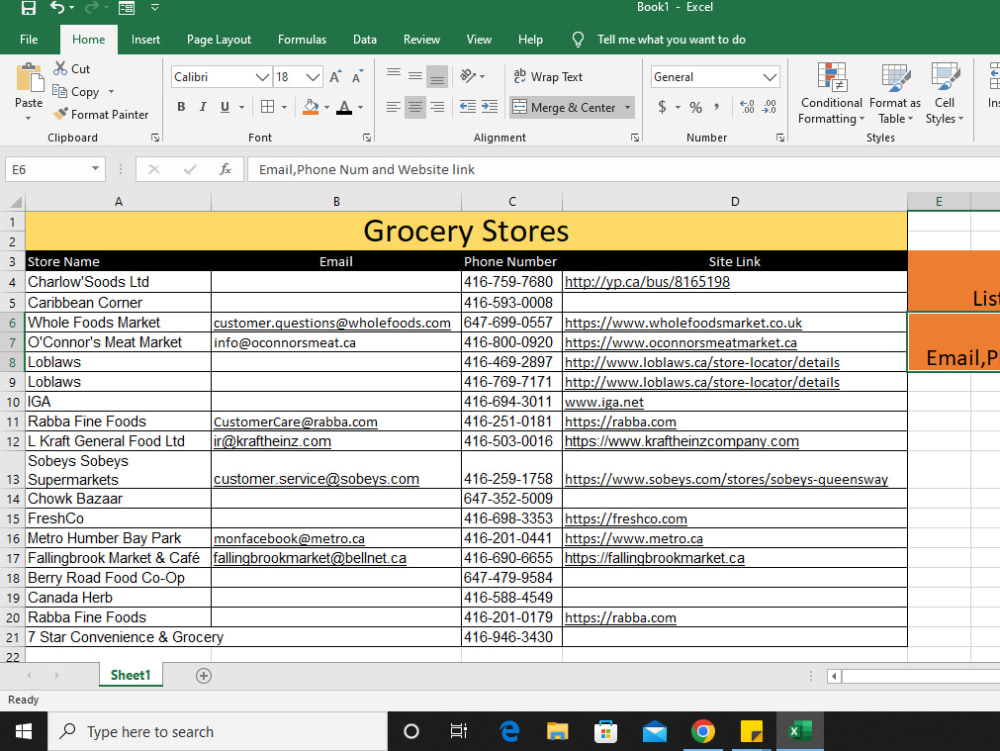Increase font size

point(335,77)
